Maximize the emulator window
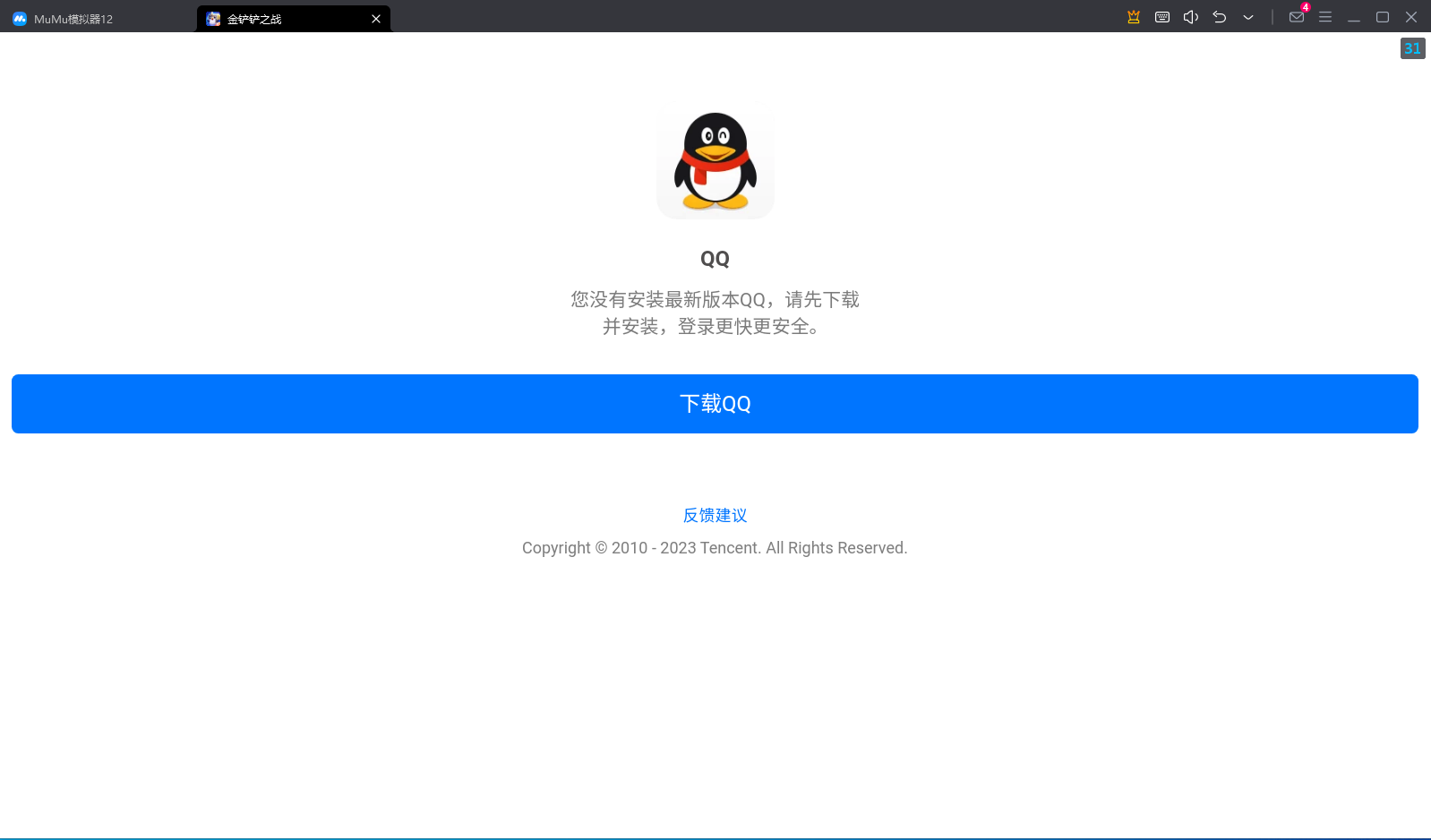 (x=1383, y=17)
